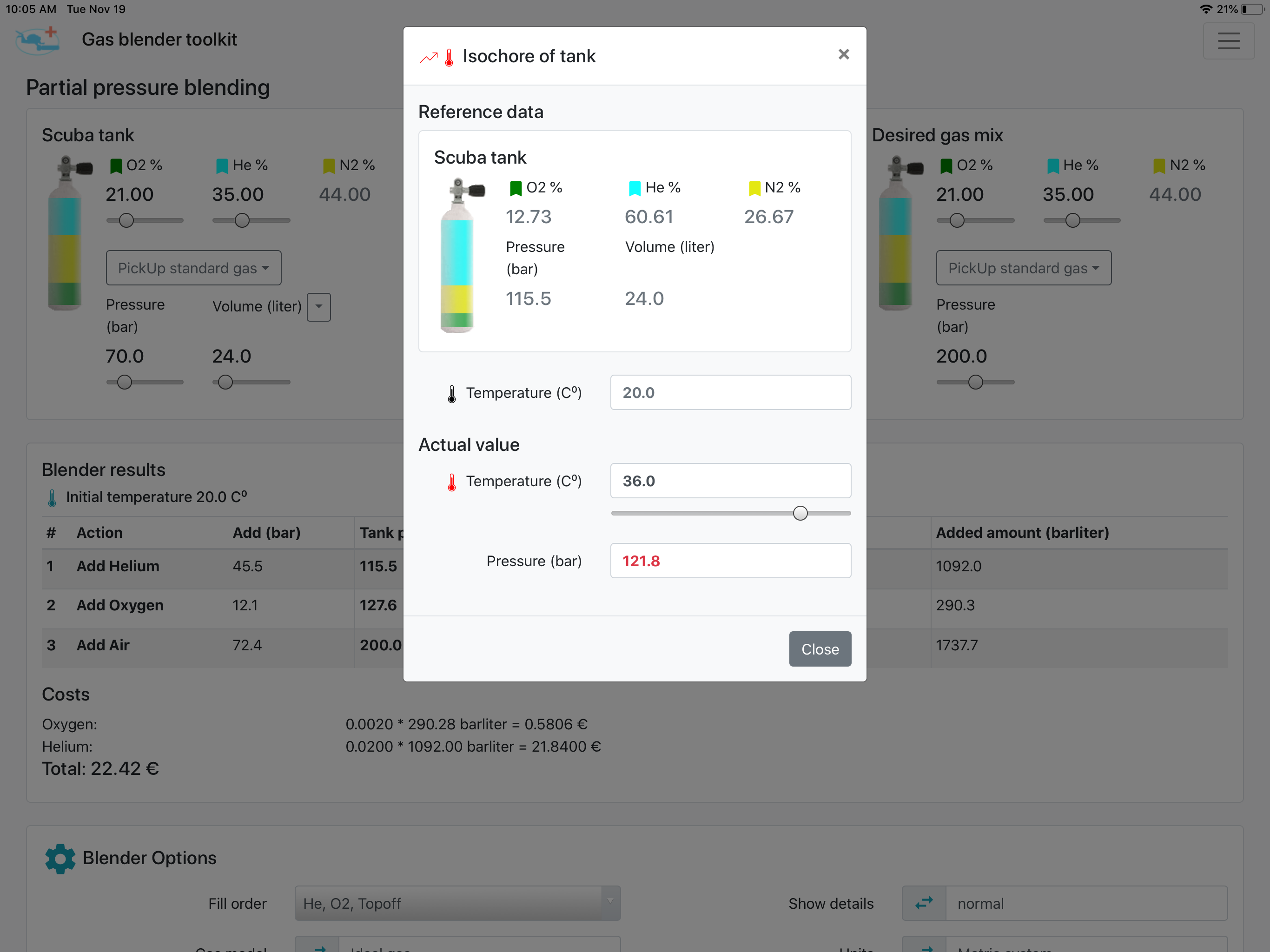Click the red actual temperature thermometer icon
Image resolution: width=1270 pixels, height=952 pixels.
(x=452, y=482)
